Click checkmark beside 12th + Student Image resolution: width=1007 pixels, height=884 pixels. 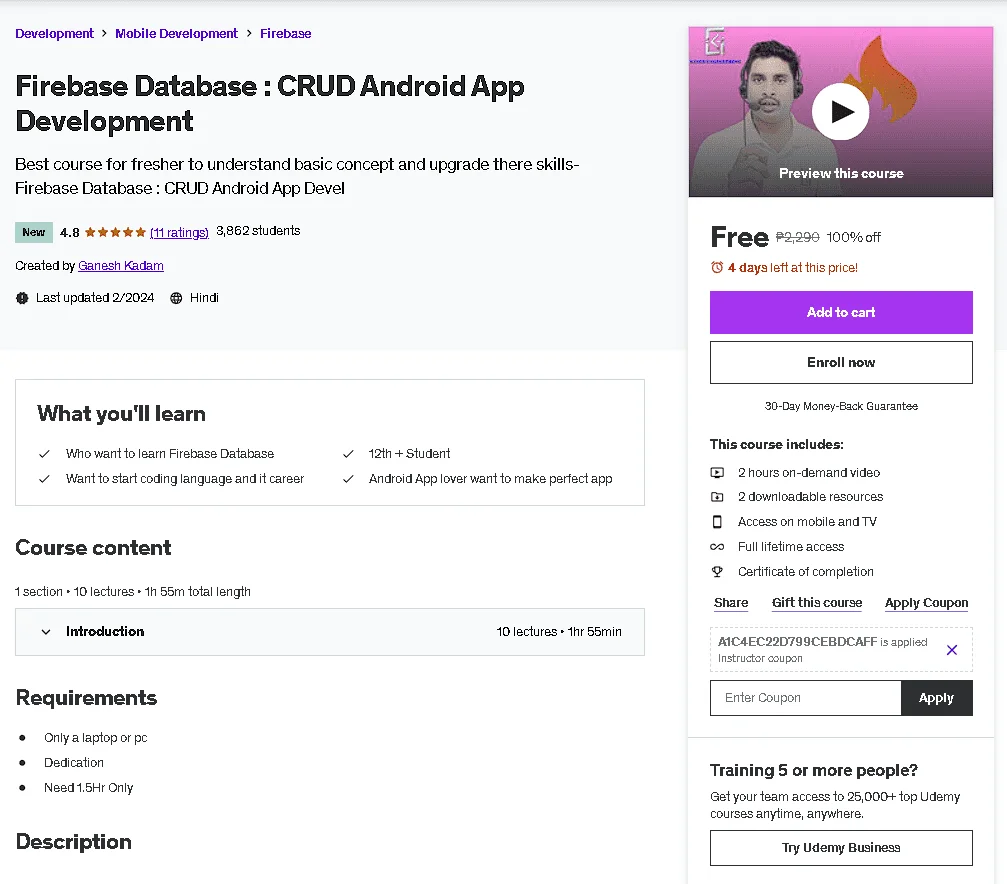tap(348, 454)
